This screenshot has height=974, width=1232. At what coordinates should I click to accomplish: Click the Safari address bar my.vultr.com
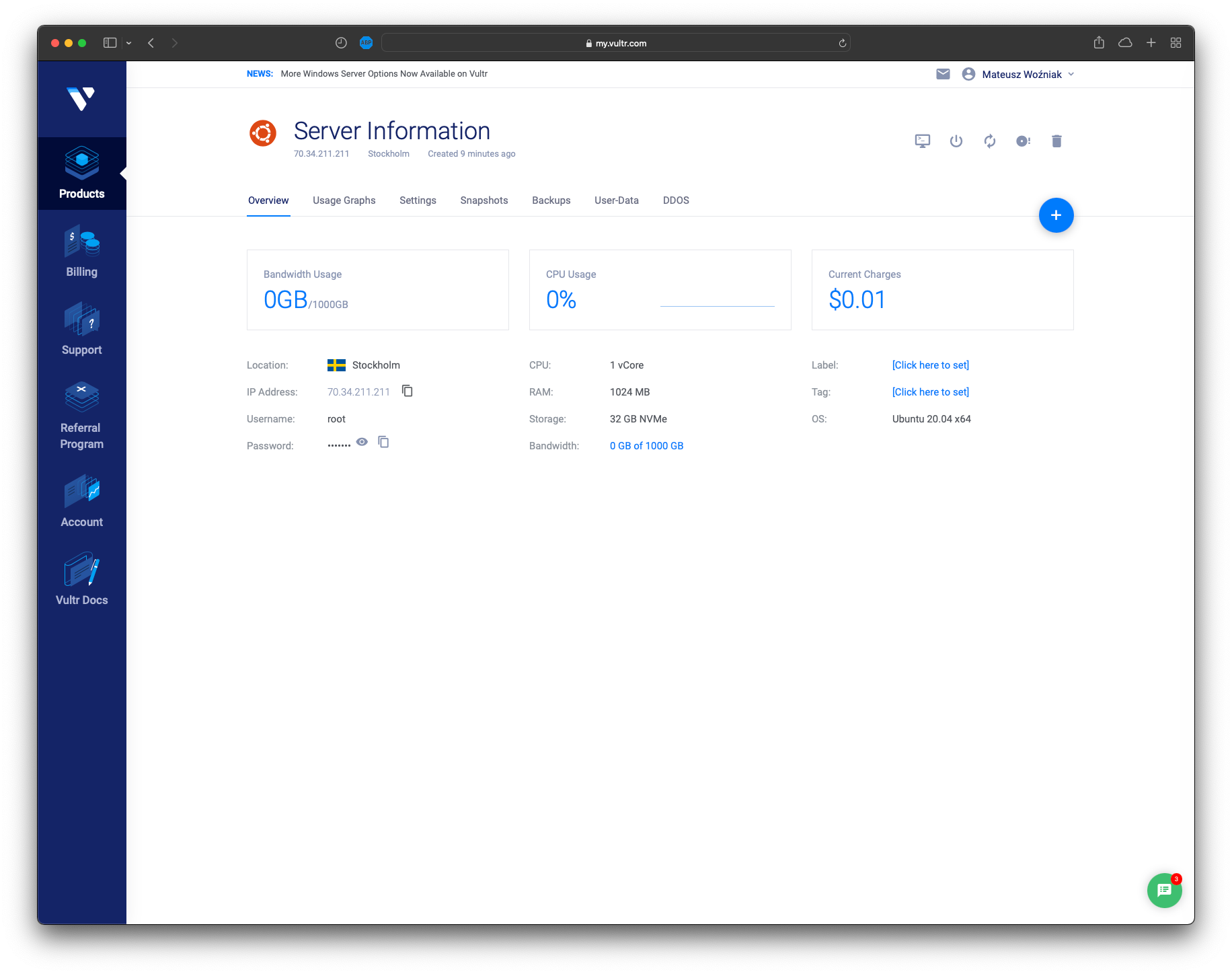[616, 43]
